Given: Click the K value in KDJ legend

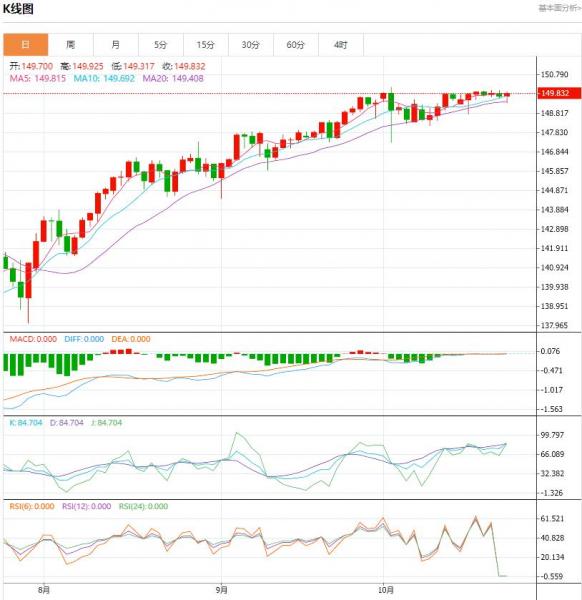Looking at the screenshot, I should 26,423.
